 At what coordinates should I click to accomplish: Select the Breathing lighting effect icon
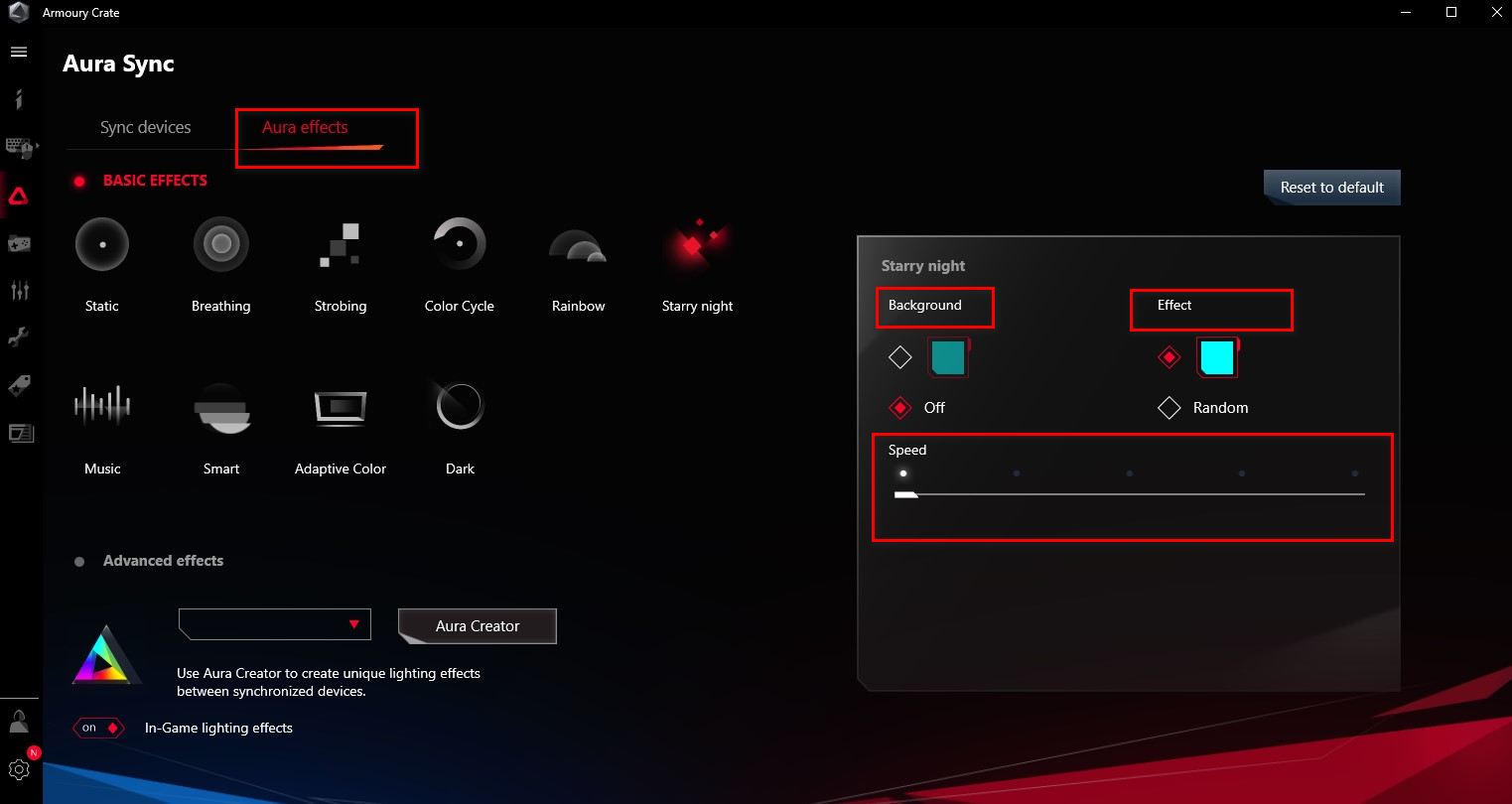pos(221,244)
